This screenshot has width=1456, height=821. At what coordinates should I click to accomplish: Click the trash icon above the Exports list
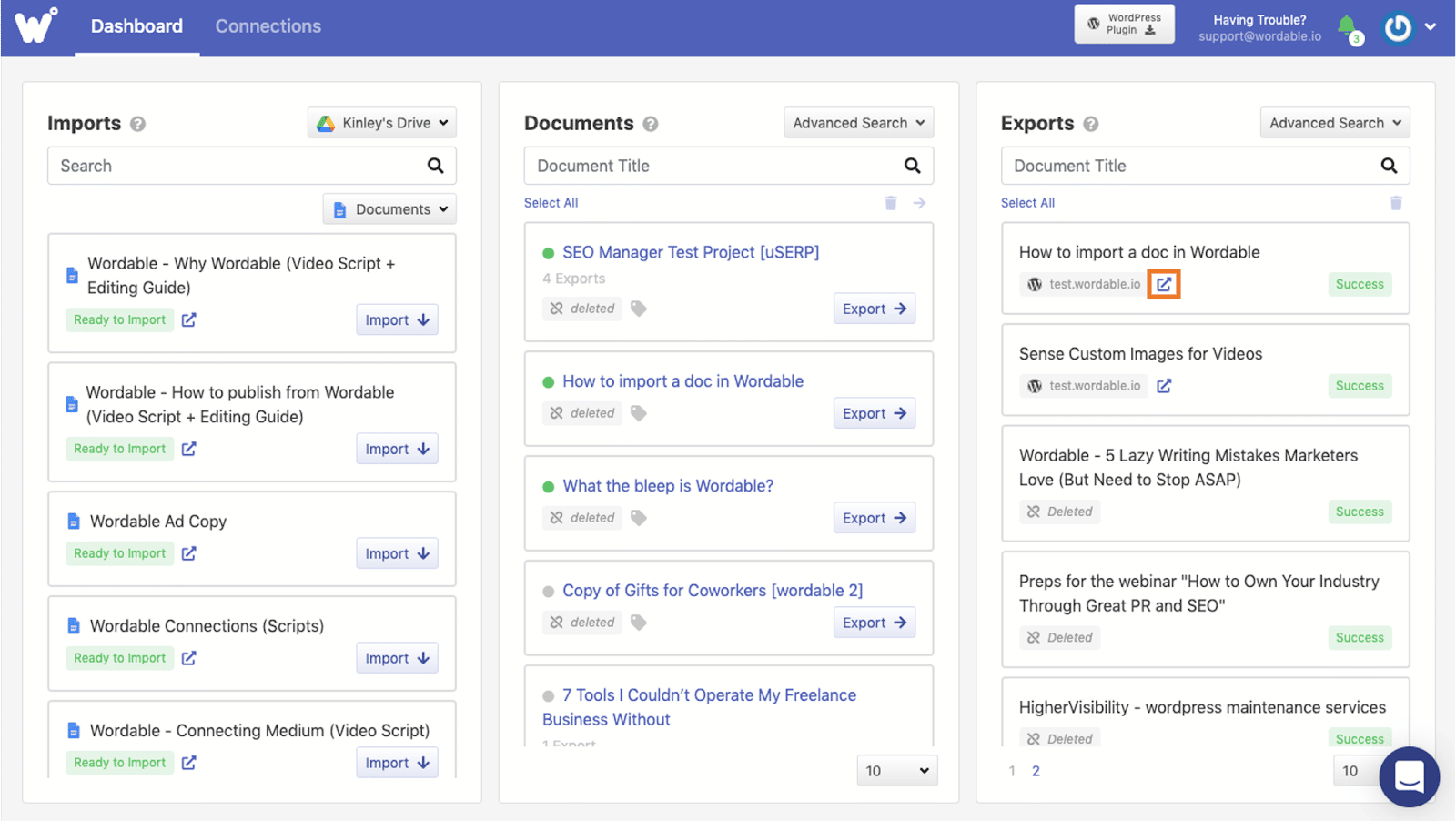(1395, 202)
